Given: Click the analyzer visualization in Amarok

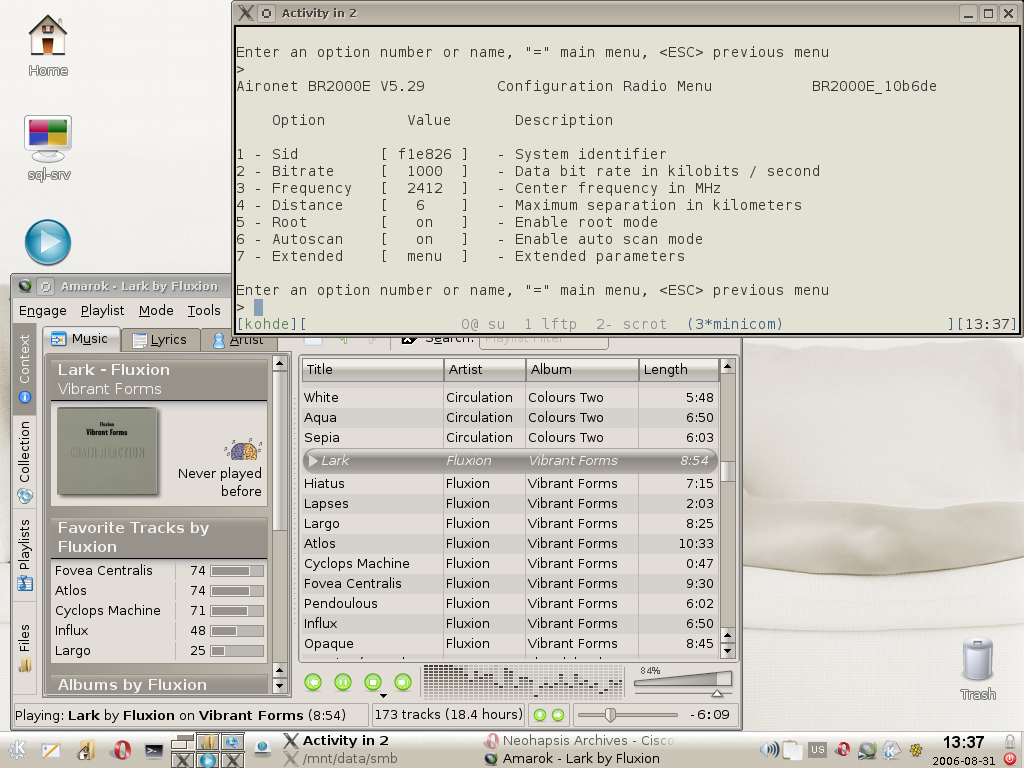Looking at the screenshot, I should pos(523,682).
